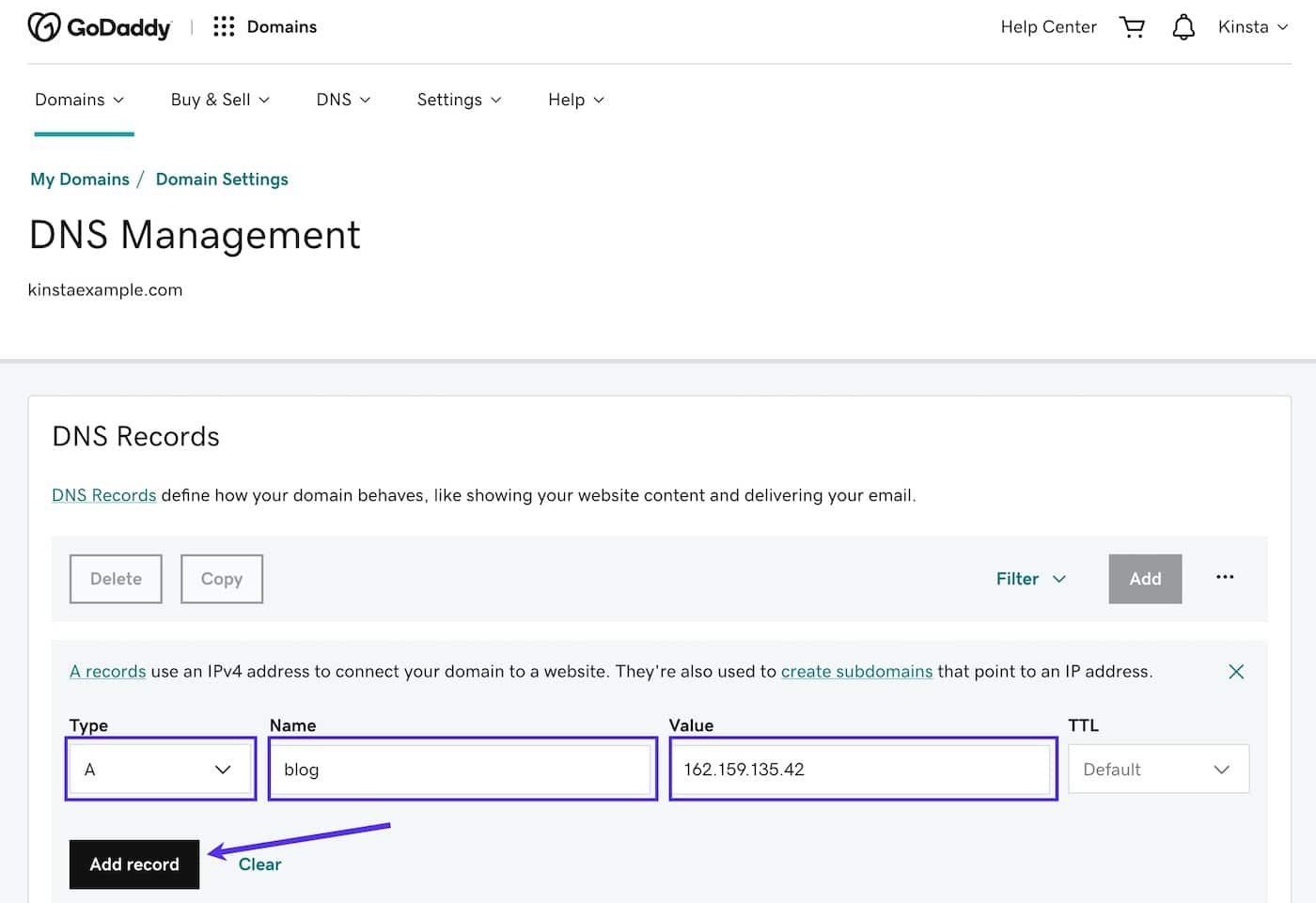Expand the Settings navigation menu
Screen dimensions: 1316x903
pos(459,100)
